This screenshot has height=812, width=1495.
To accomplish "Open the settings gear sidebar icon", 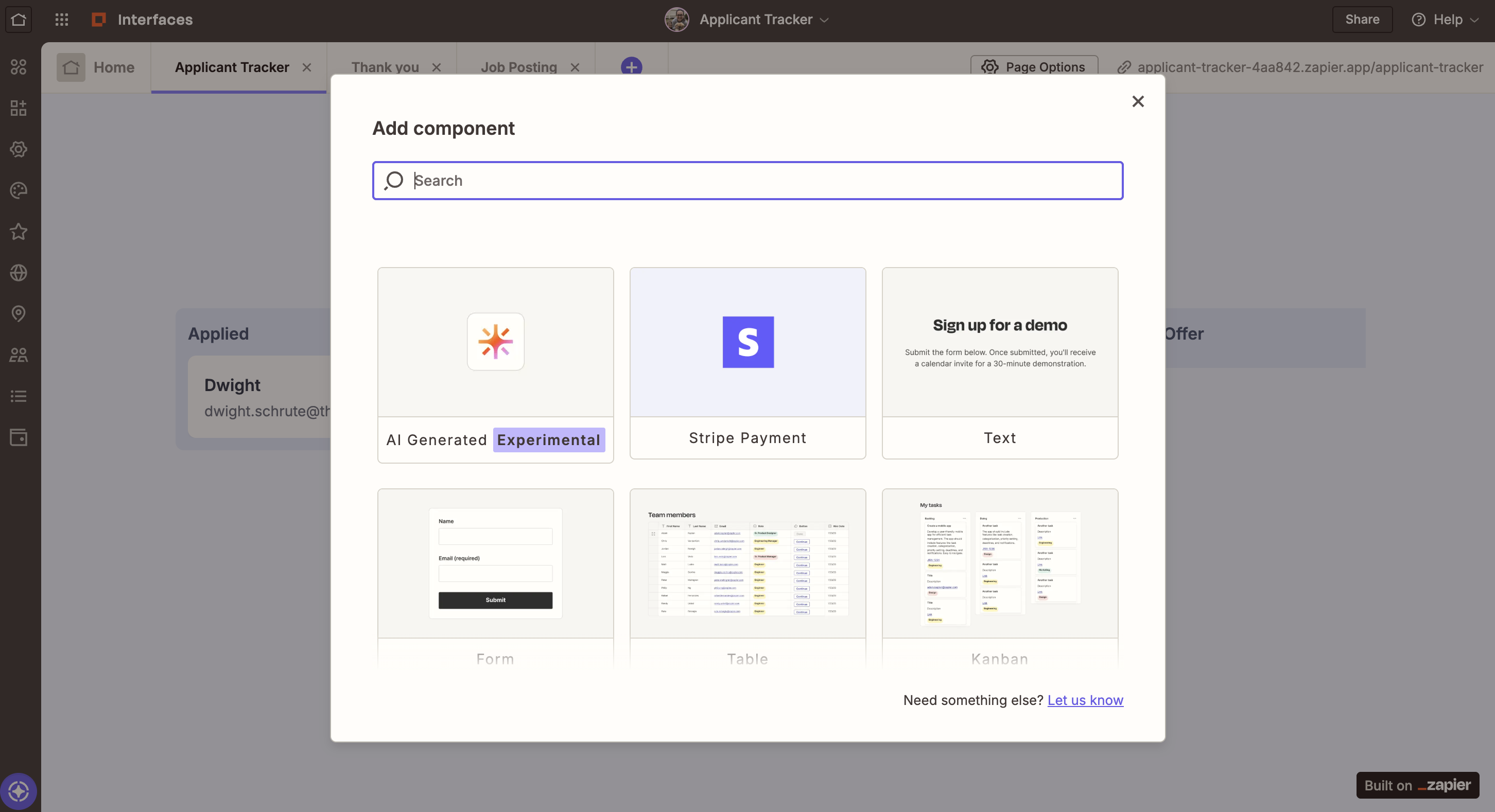I will (x=19, y=149).
